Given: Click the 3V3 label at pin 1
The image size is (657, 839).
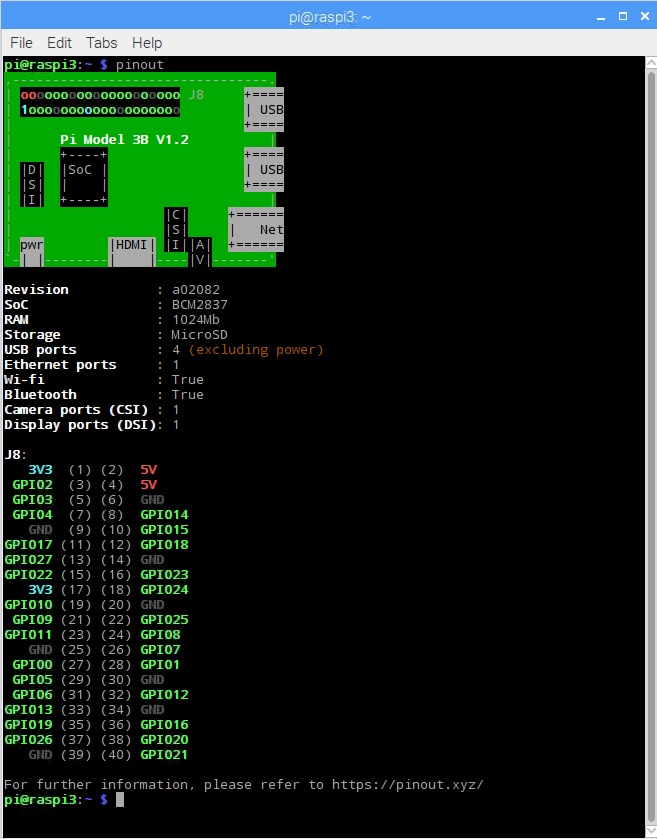Looking at the screenshot, I should (40, 470).
